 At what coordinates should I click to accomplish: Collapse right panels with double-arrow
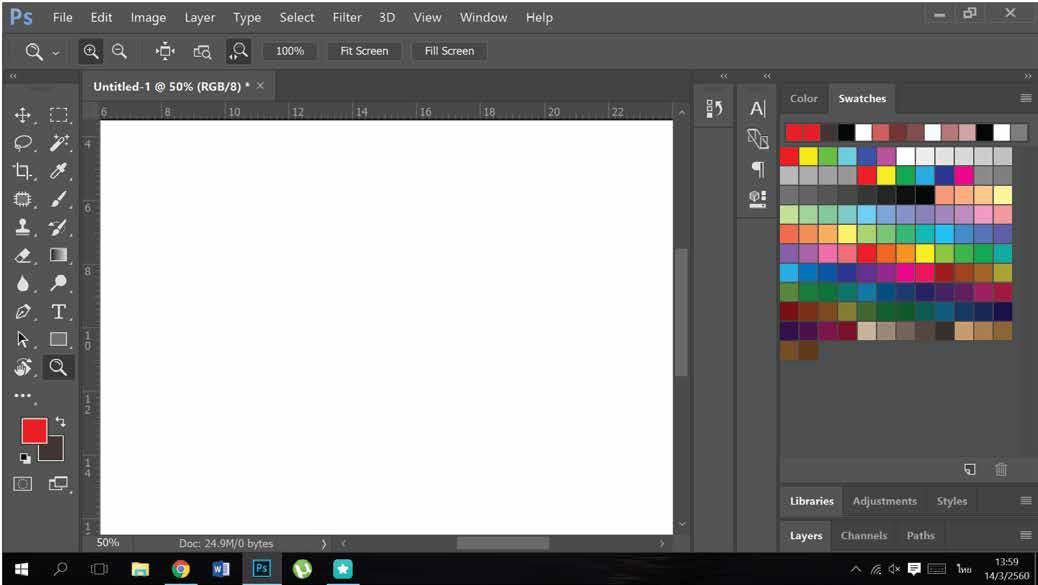click(x=1027, y=76)
